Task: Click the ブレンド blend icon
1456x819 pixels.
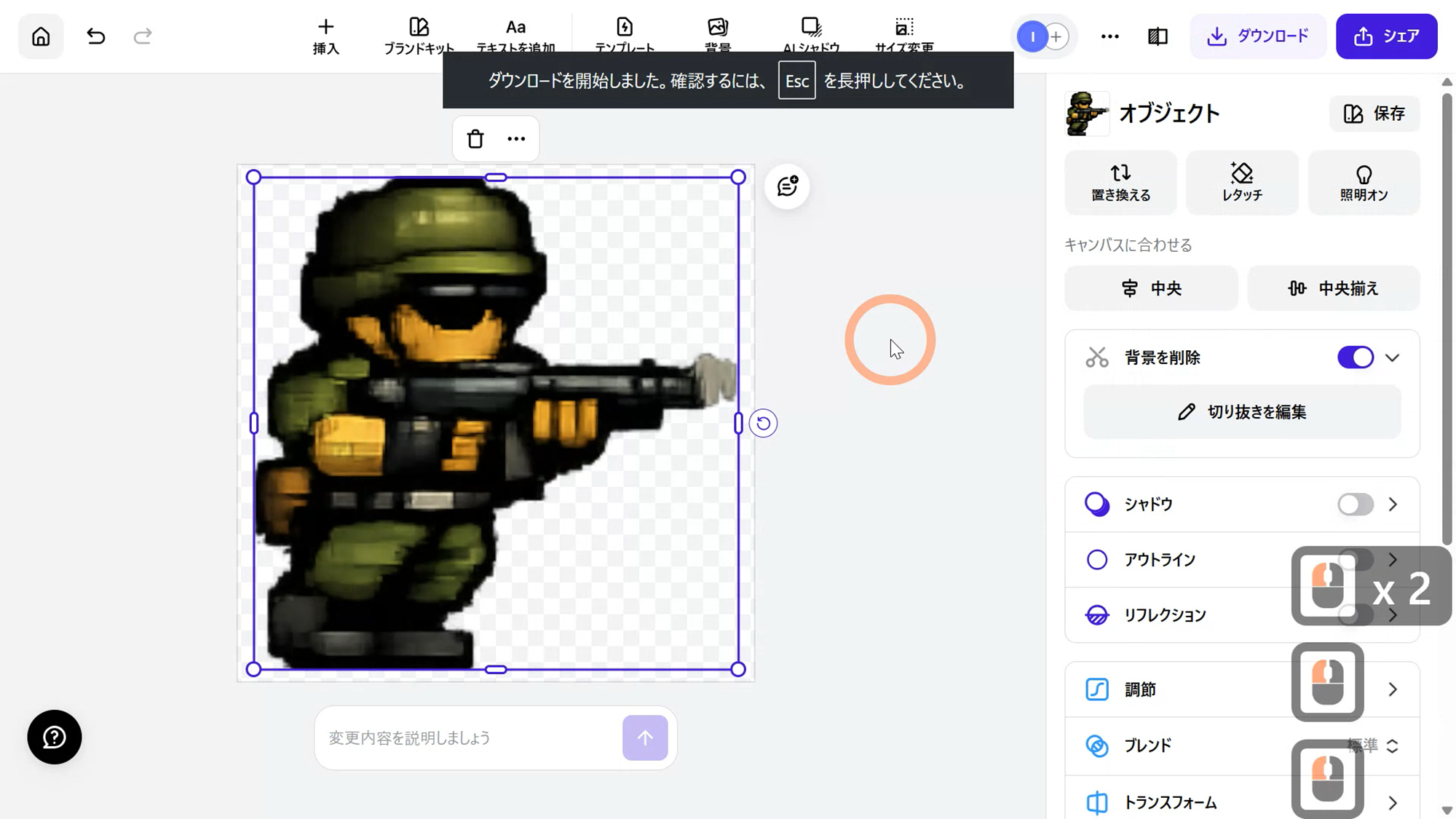Action: [1097, 745]
